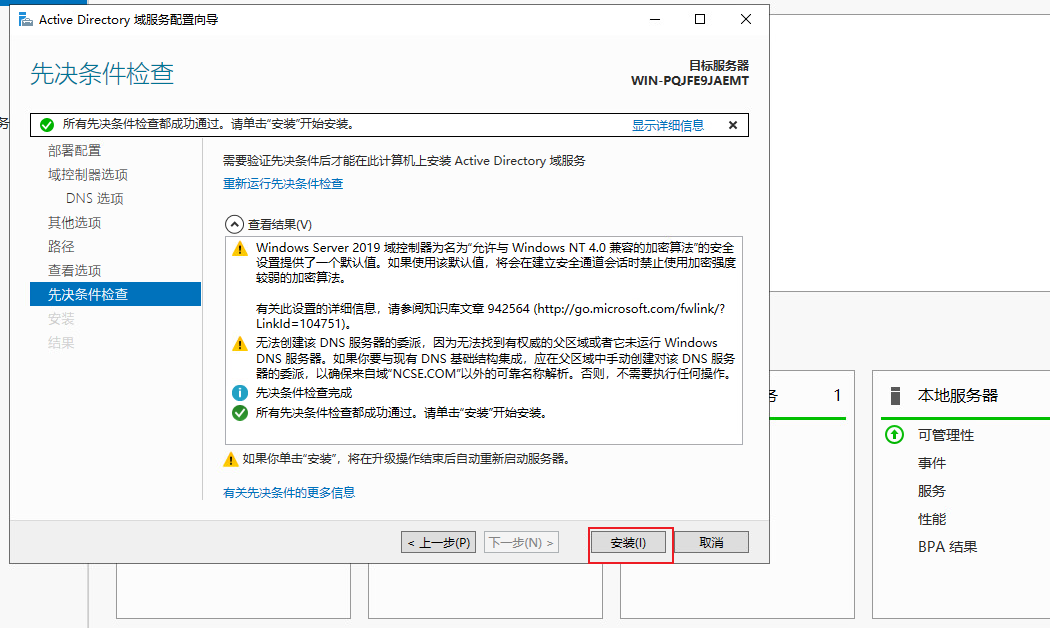Go to DNS 选项 step

click(95, 198)
